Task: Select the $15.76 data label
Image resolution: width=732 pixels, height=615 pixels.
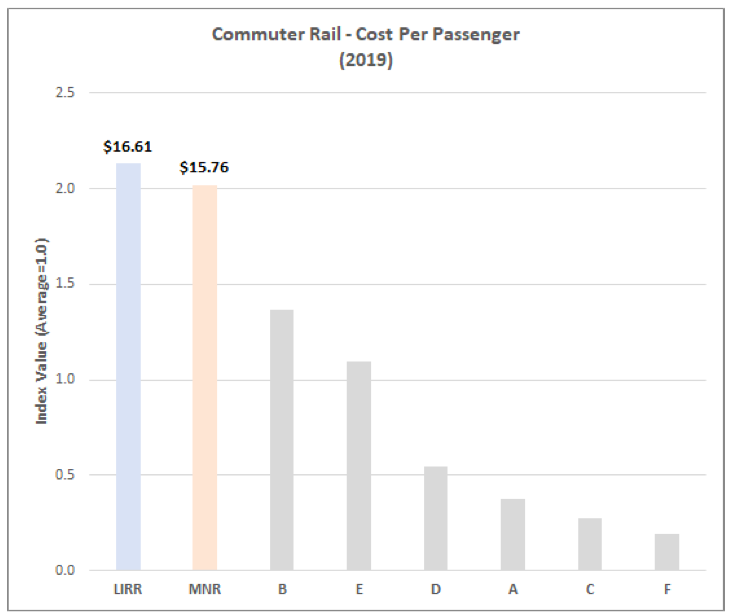Action: 204,167
